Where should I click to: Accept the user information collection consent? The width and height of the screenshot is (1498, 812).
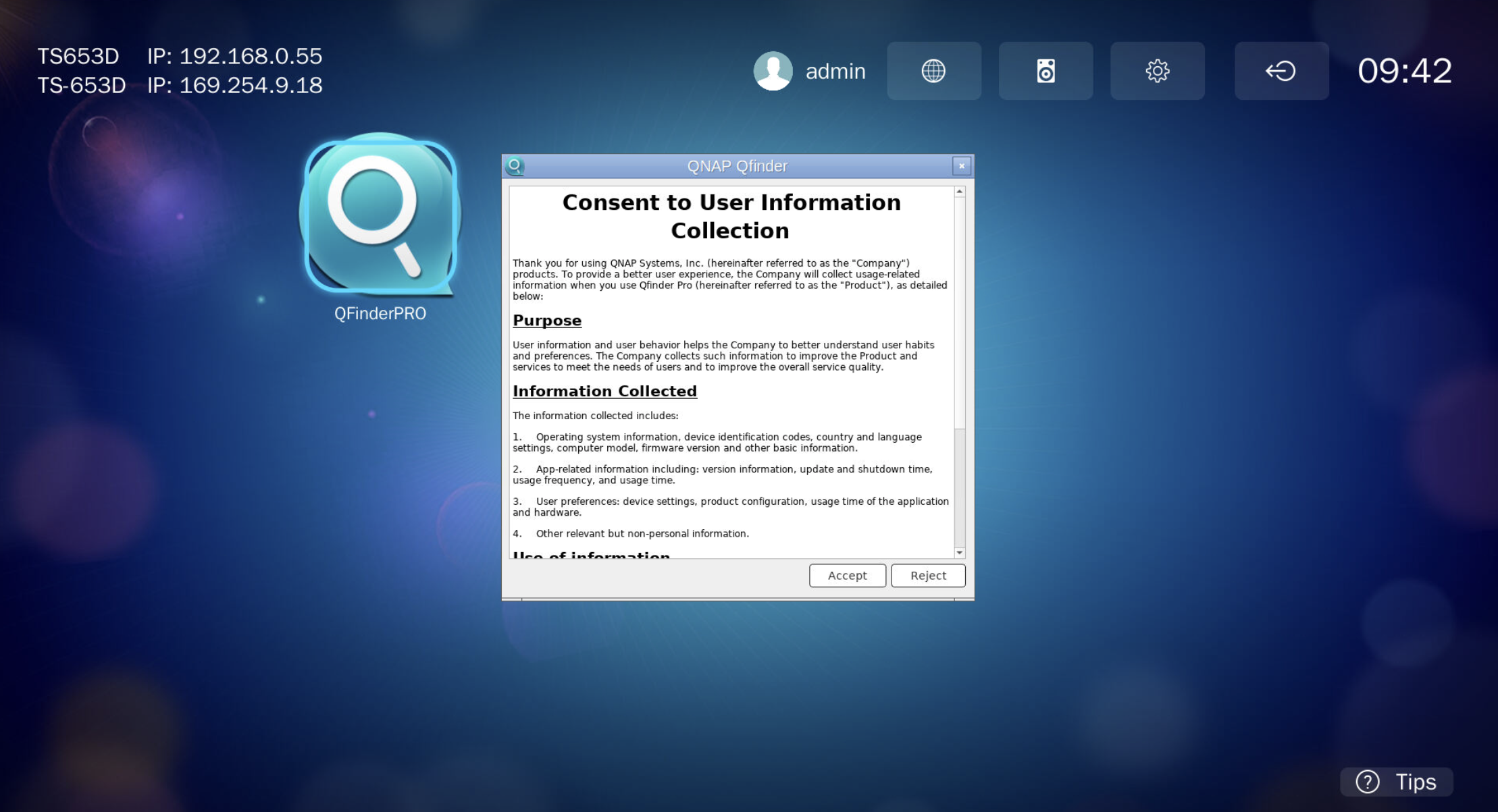pyautogui.click(x=847, y=576)
